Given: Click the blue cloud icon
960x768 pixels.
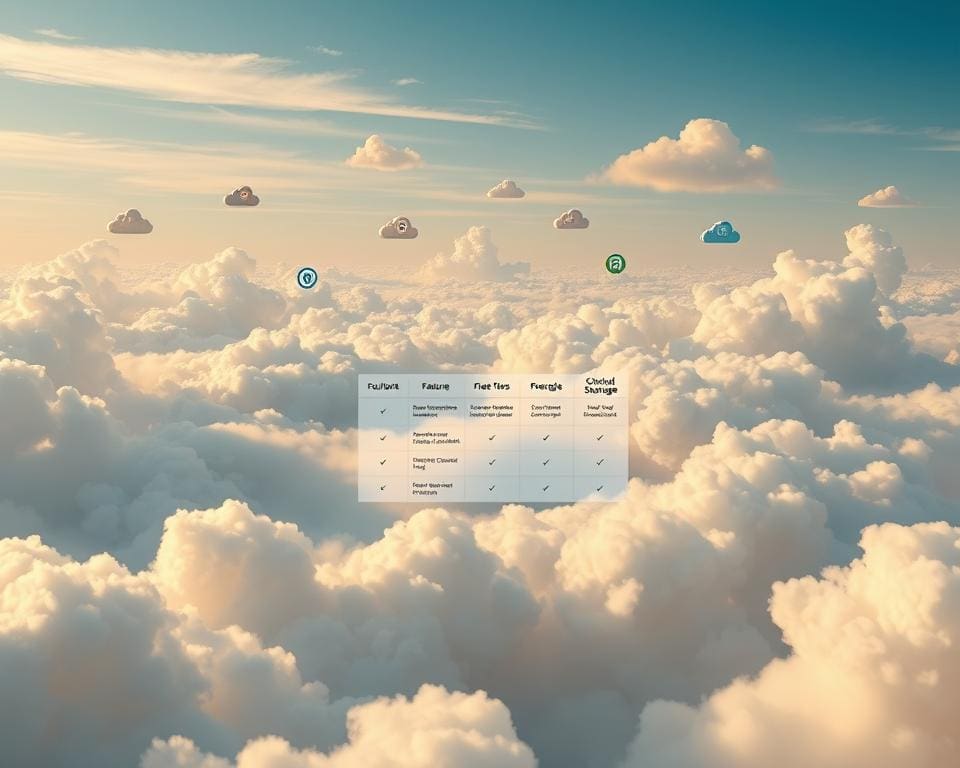Looking at the screenshot, I should (x=720, y=233).
